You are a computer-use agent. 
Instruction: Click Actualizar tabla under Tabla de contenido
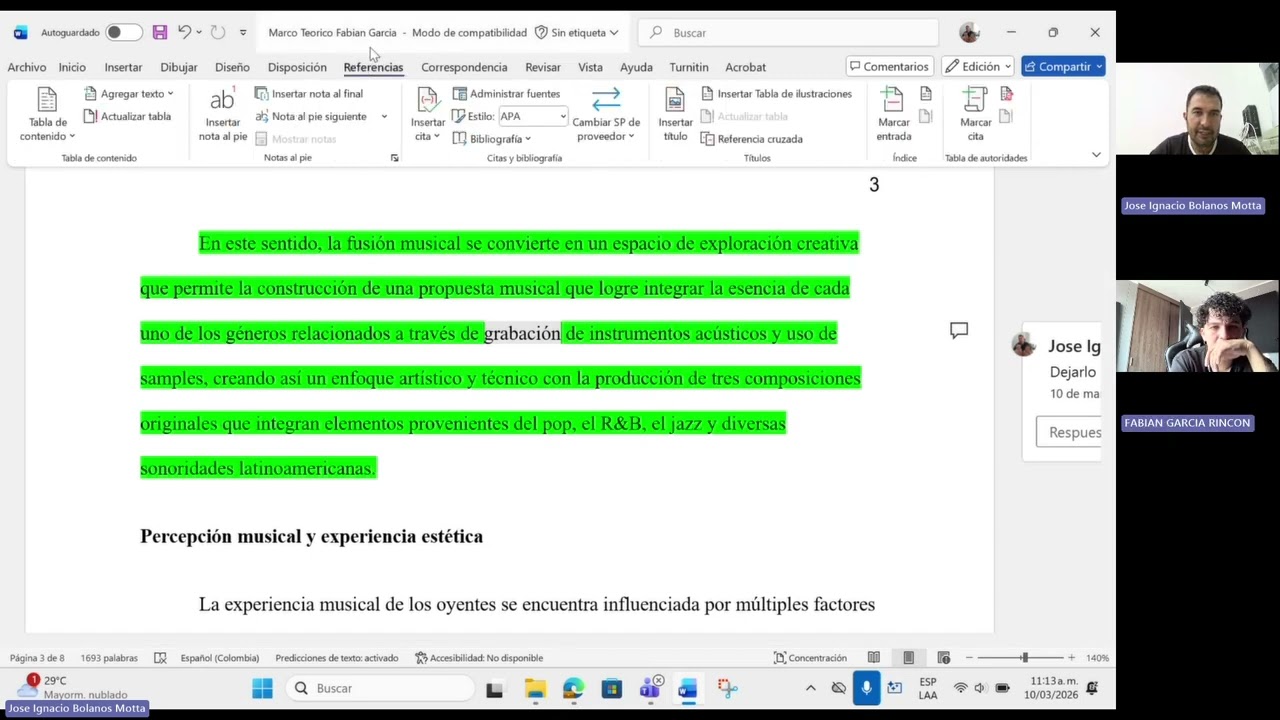[x=127, y=116]
